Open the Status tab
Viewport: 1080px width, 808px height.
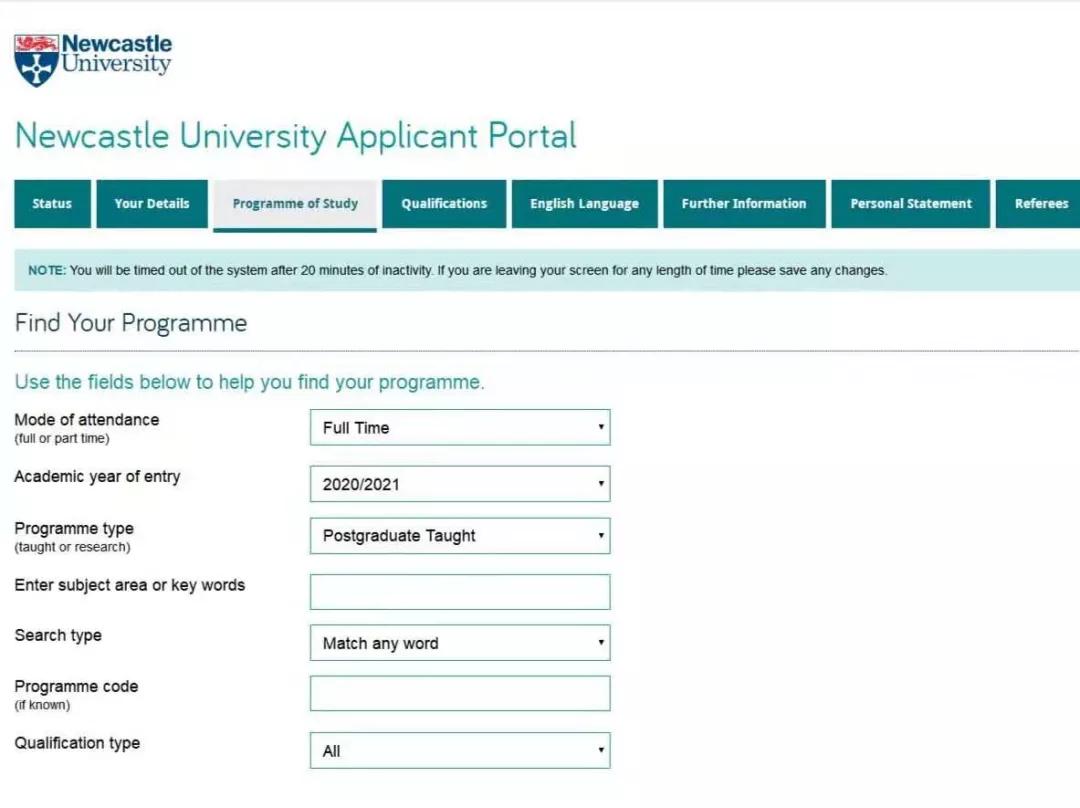click(52, 204)
